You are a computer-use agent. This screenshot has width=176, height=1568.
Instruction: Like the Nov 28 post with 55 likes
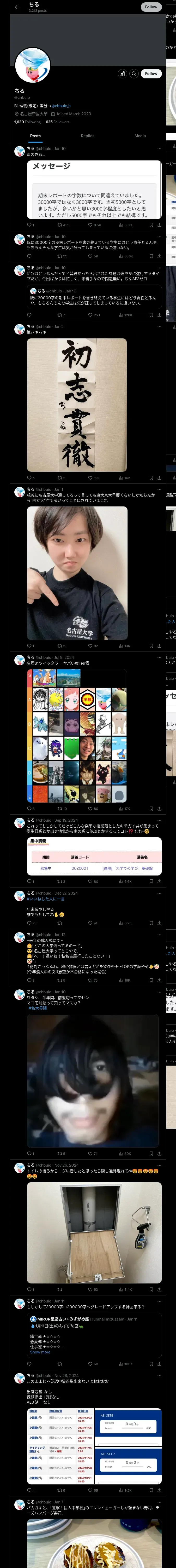click(93, 1491)
